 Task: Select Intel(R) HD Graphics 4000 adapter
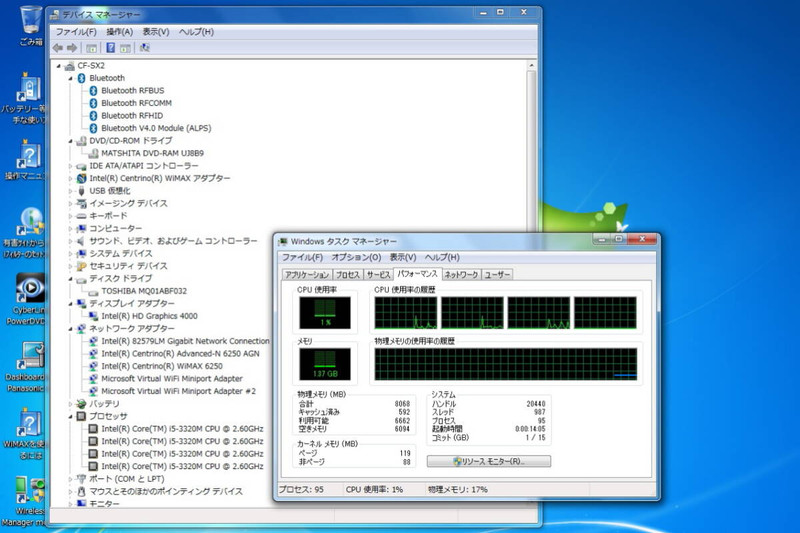(x=149, y=316)
